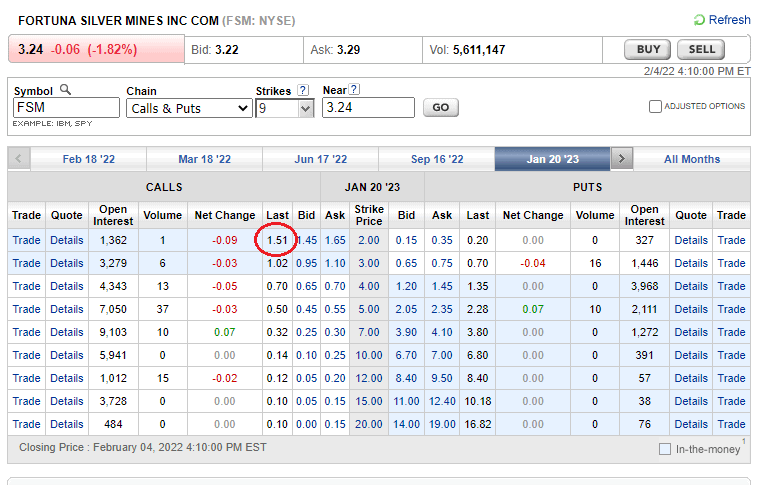Image resolution: width=757 pixels, height=485 pixels.
Task: Open the All Months tab
Action: tap(692, 159)
